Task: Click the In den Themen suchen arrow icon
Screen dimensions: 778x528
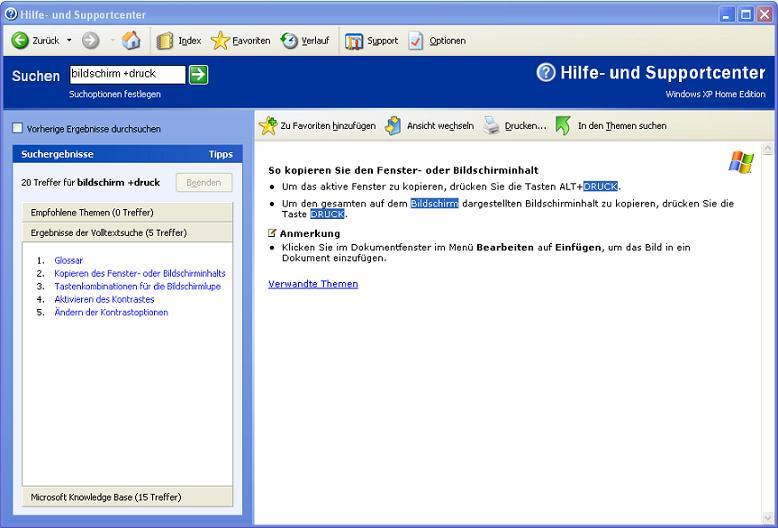Action: pos(563,126)
